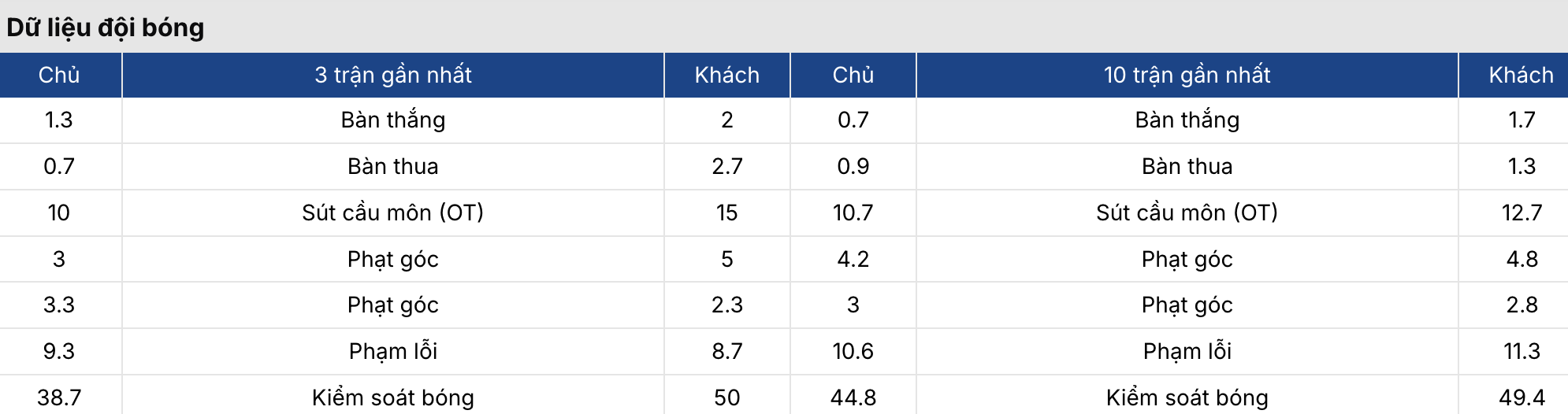Click the rightmost "Khách" column header
1568x414 pixels.
click(x=1521, y=75)
